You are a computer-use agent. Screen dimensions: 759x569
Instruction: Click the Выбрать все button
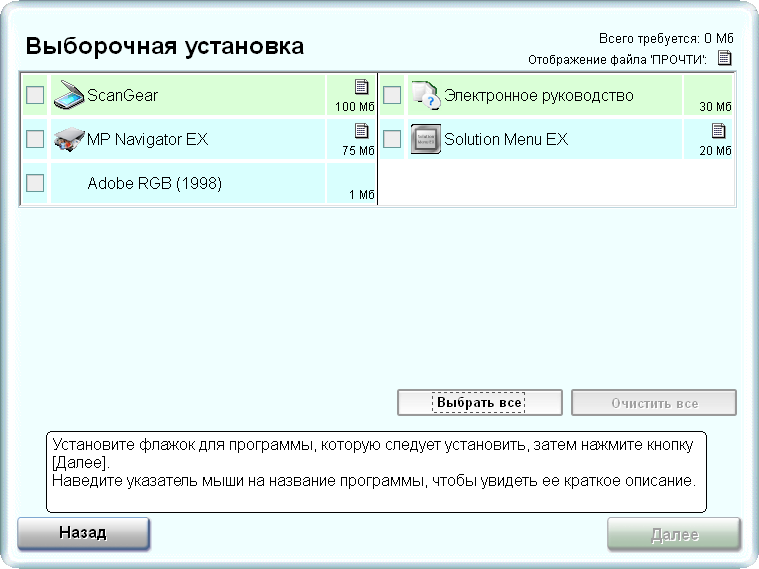click(480, 402)
